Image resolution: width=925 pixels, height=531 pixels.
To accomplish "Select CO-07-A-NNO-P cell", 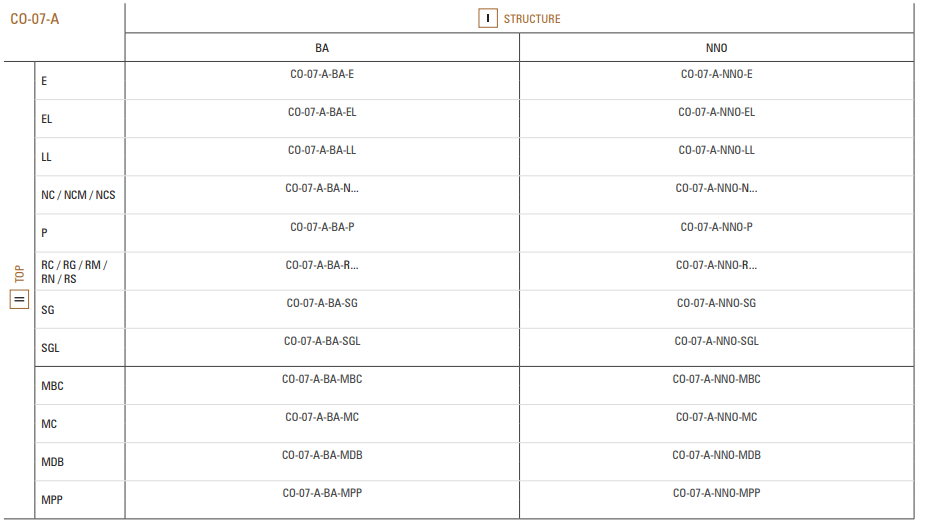I will pos(717,227).
